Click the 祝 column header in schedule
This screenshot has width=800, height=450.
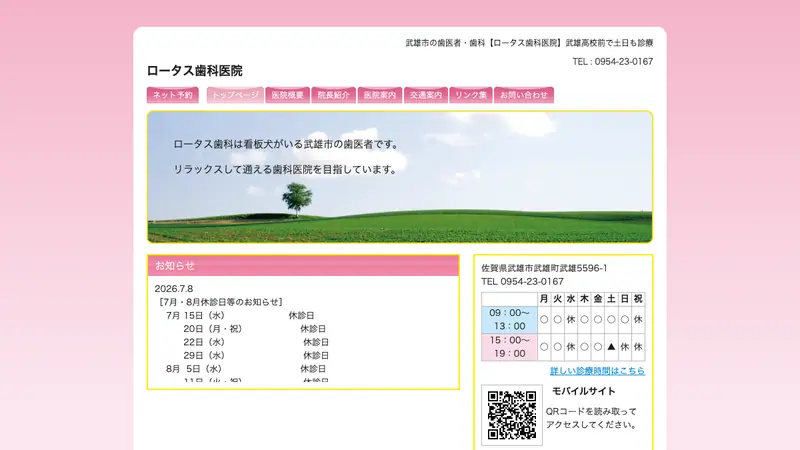click(638, 299)
